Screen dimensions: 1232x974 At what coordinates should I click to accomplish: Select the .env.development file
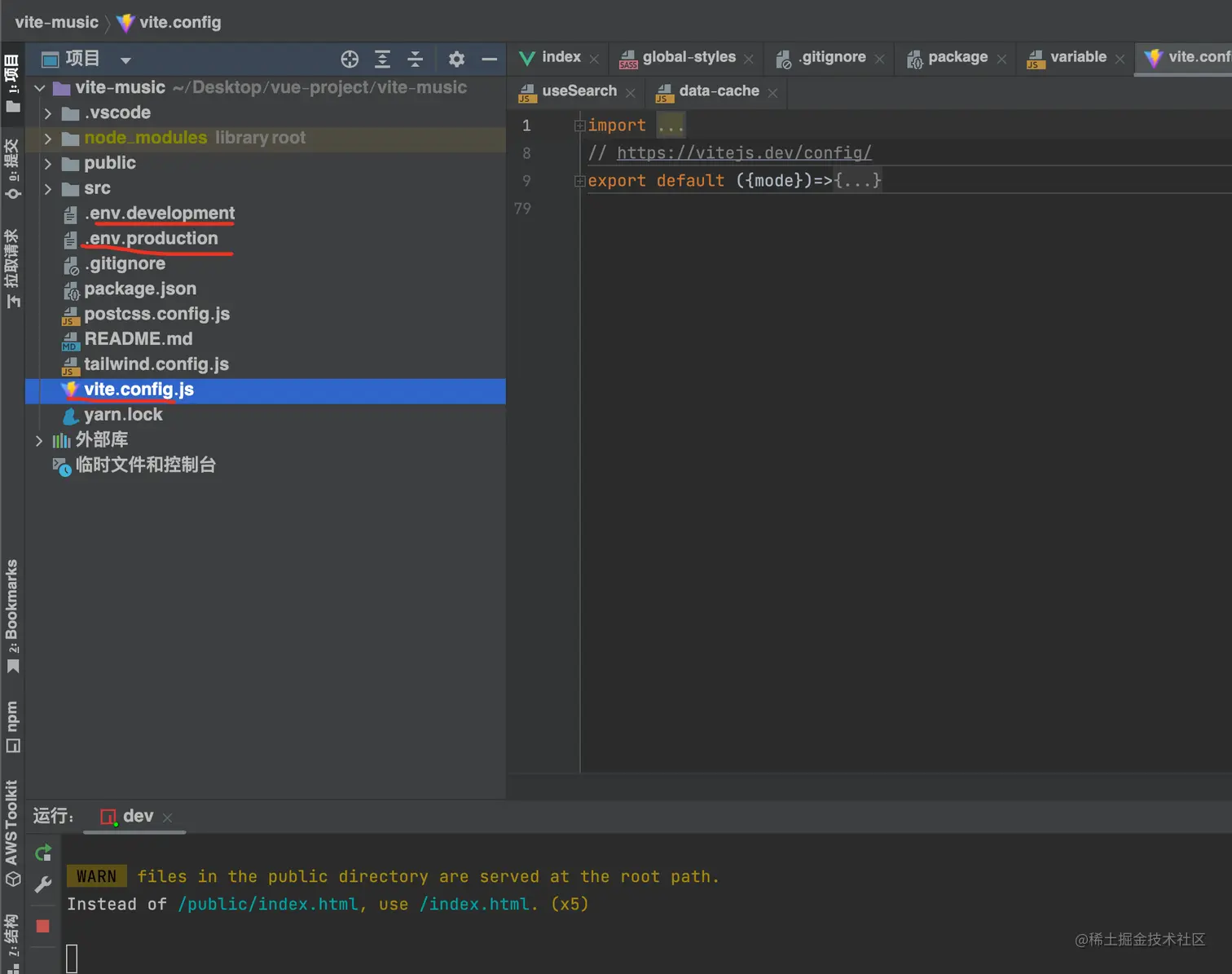[160, 214]
